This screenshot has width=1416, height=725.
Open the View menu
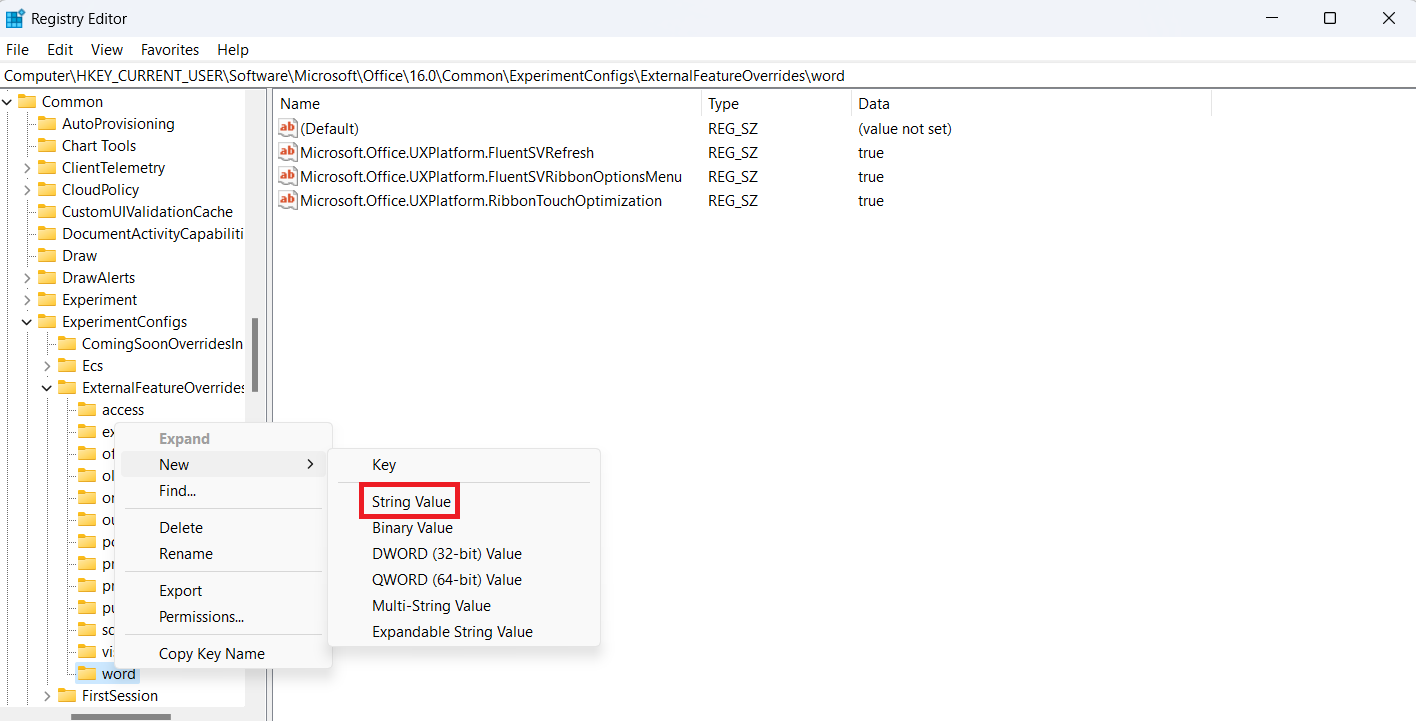(x=107, y=50)
